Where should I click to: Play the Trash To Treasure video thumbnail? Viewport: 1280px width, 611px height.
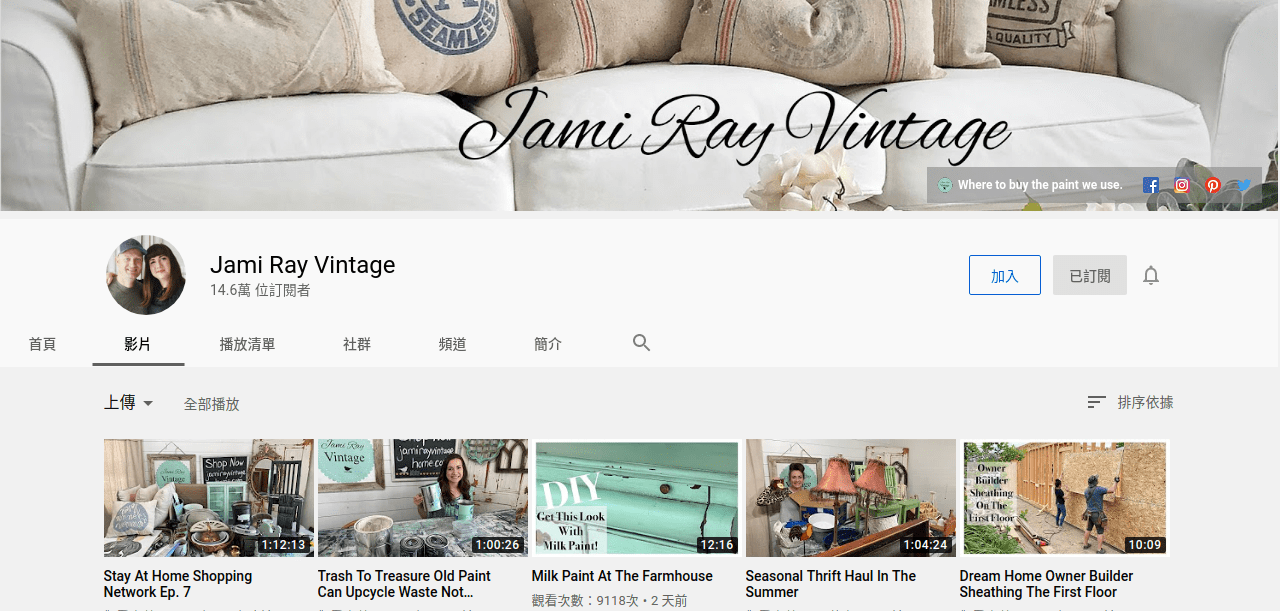click(x=423, y=498)
